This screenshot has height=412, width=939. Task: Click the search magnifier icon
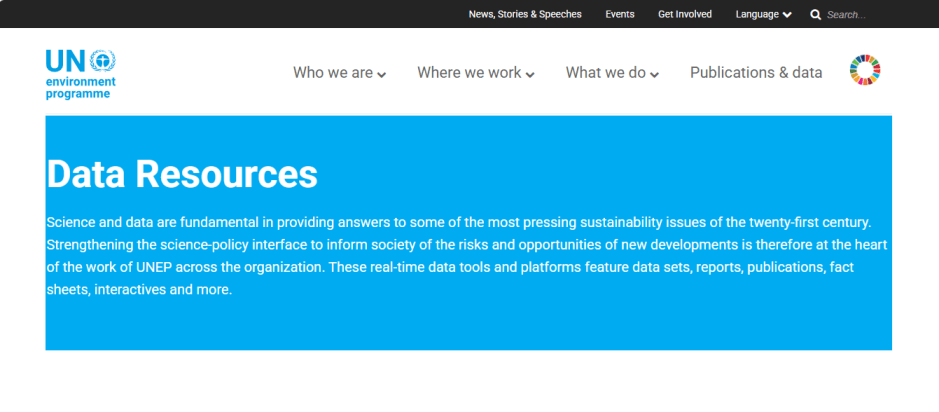[815, 15]
